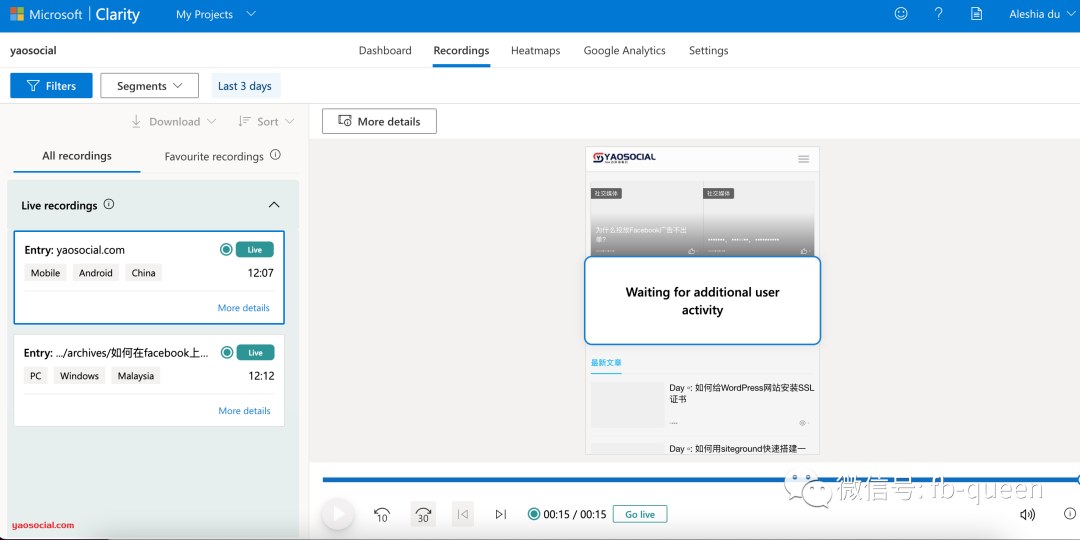Skip forward 30 seconds

(x=424, y=514)
